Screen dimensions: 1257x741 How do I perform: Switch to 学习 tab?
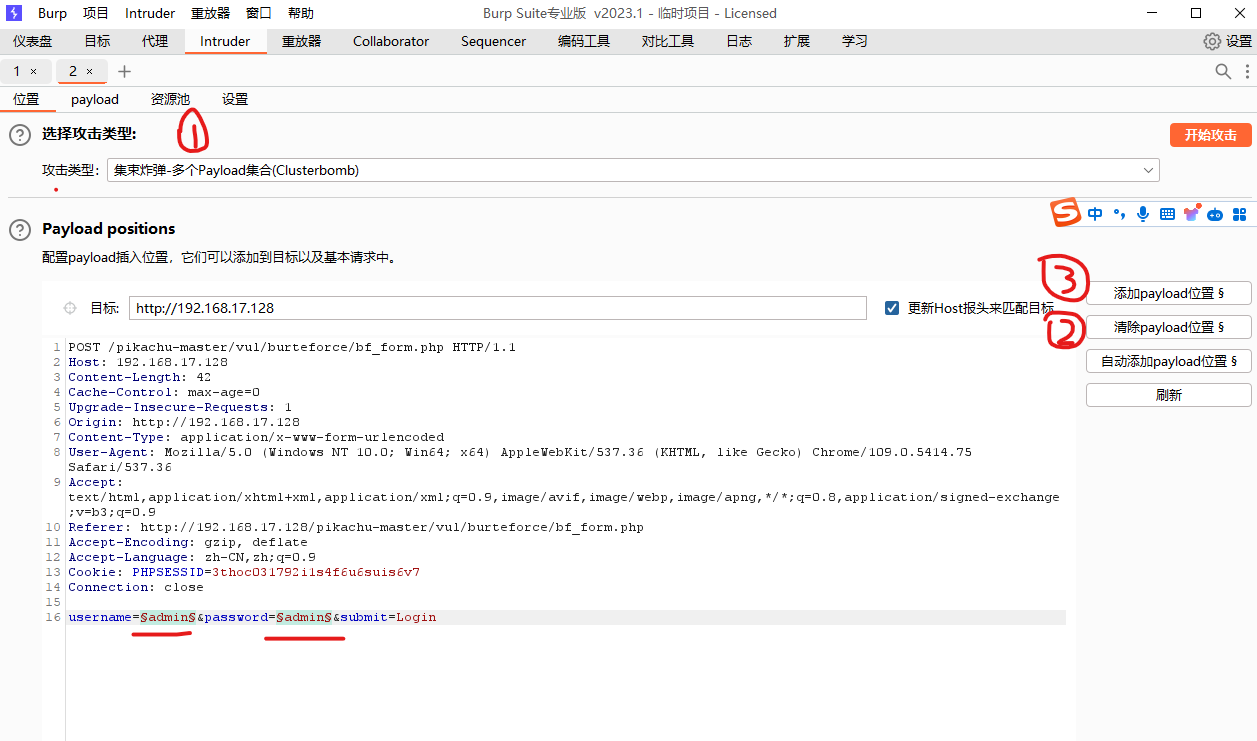click(x=855, y=41)
